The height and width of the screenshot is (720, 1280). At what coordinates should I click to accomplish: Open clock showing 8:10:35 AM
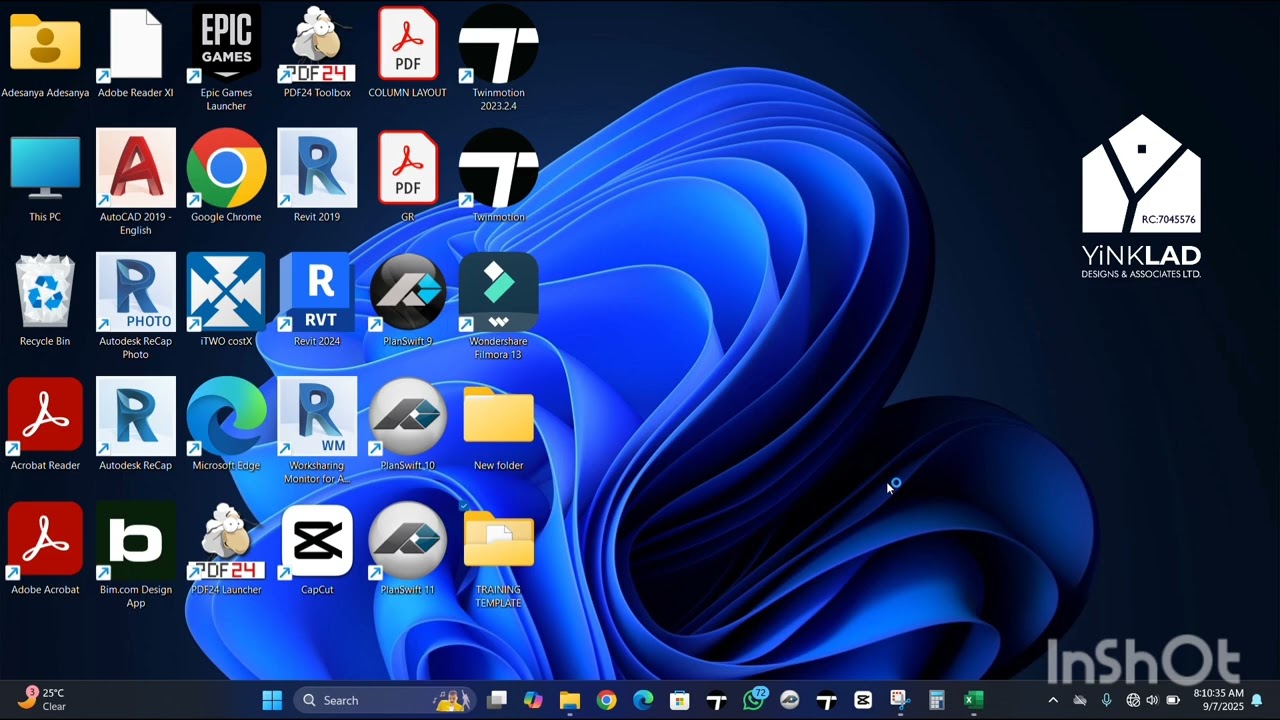pos(1218,699)
